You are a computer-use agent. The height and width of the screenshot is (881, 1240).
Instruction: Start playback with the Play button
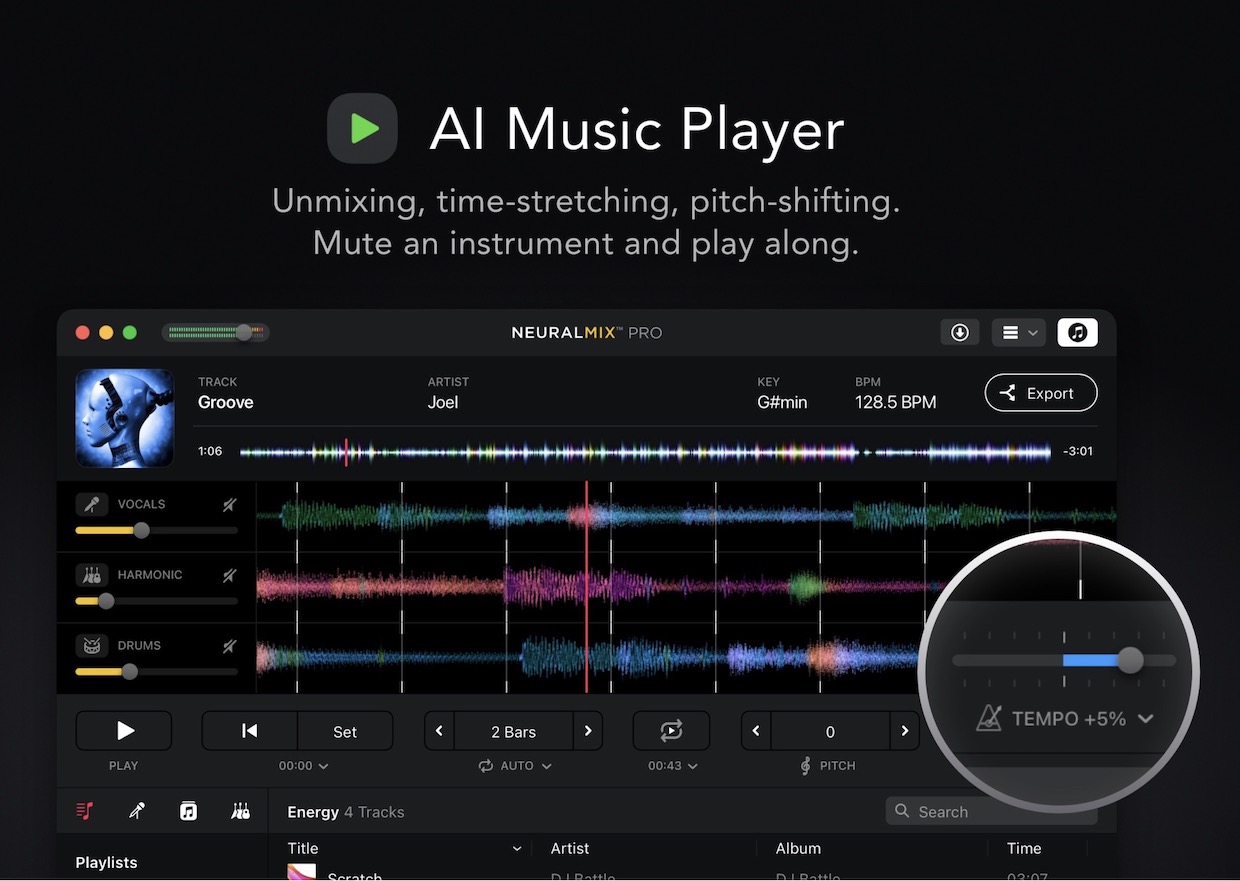(x=124, y=731)
